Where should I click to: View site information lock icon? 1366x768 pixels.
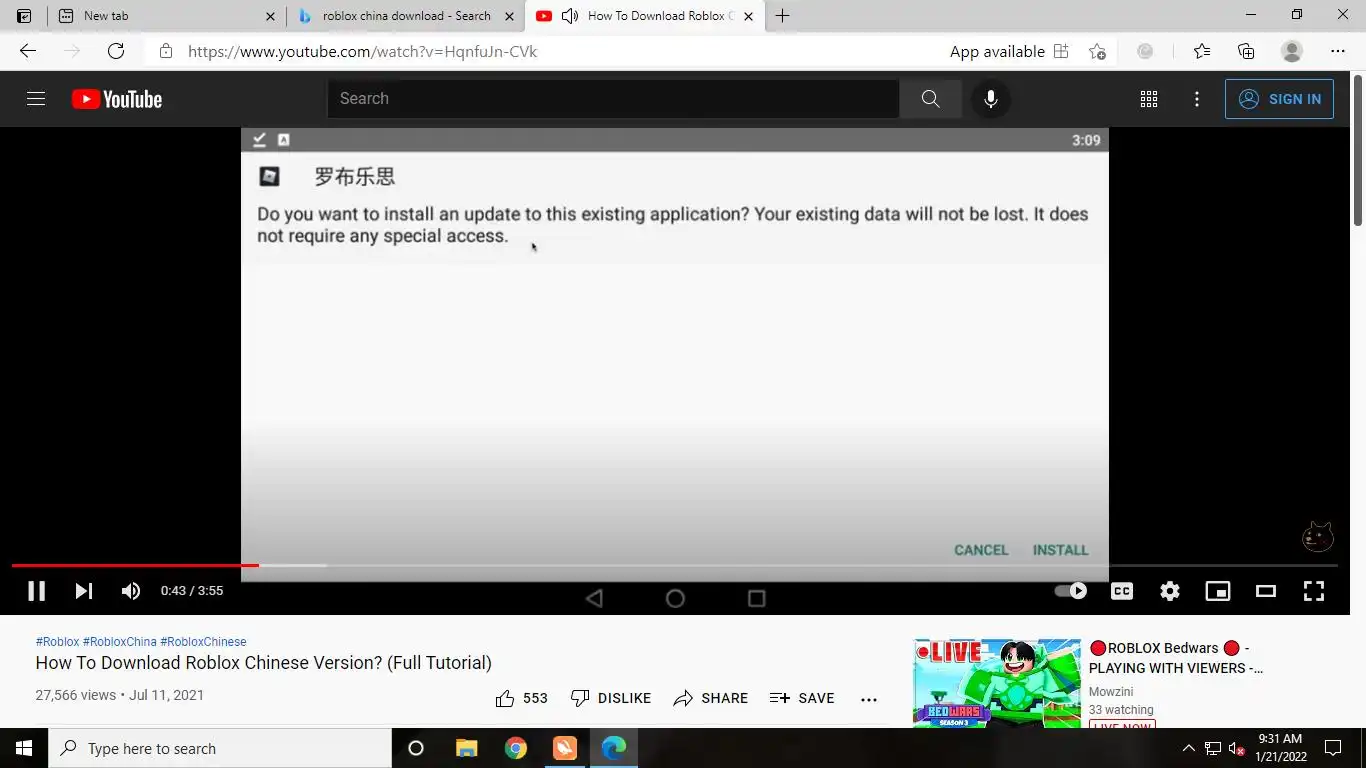coord(166,51)
